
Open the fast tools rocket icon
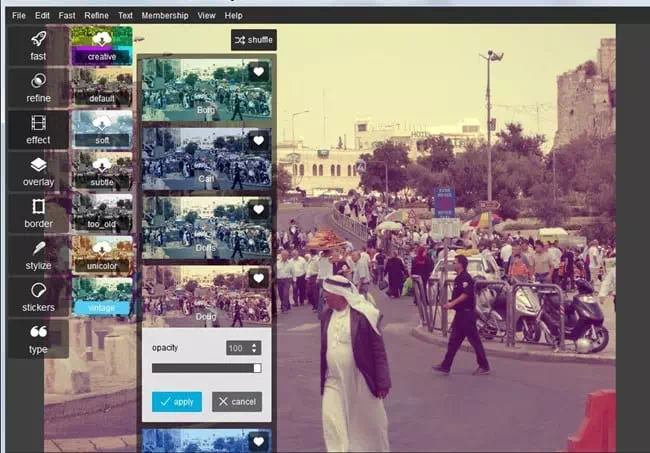point(38,46)
